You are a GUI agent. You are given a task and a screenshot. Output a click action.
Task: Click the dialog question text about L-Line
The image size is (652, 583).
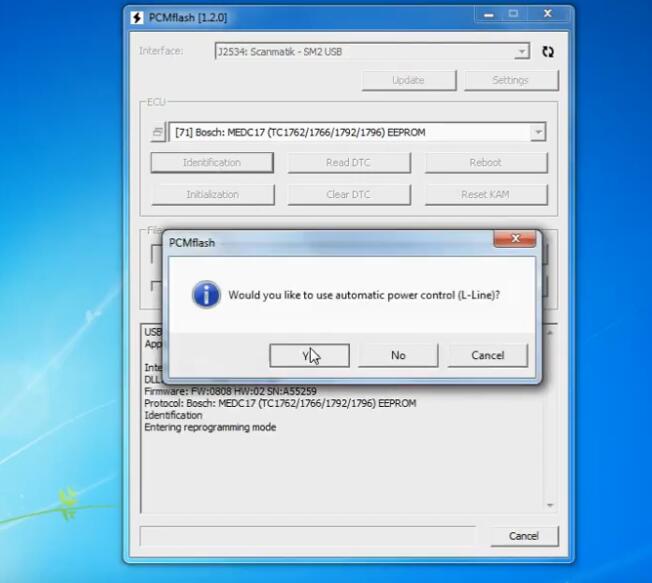[364, 295]
